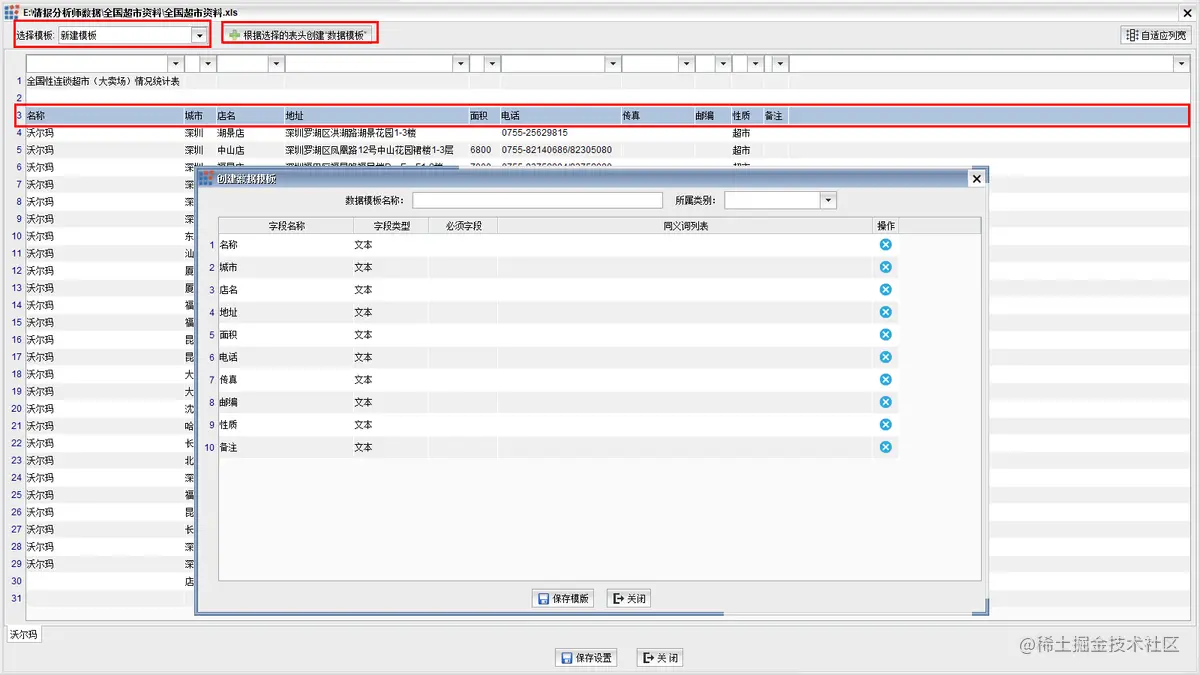Click the 中山店 store name cell
Viewport: 1200px width, 675px height.
tap(231, 150)
